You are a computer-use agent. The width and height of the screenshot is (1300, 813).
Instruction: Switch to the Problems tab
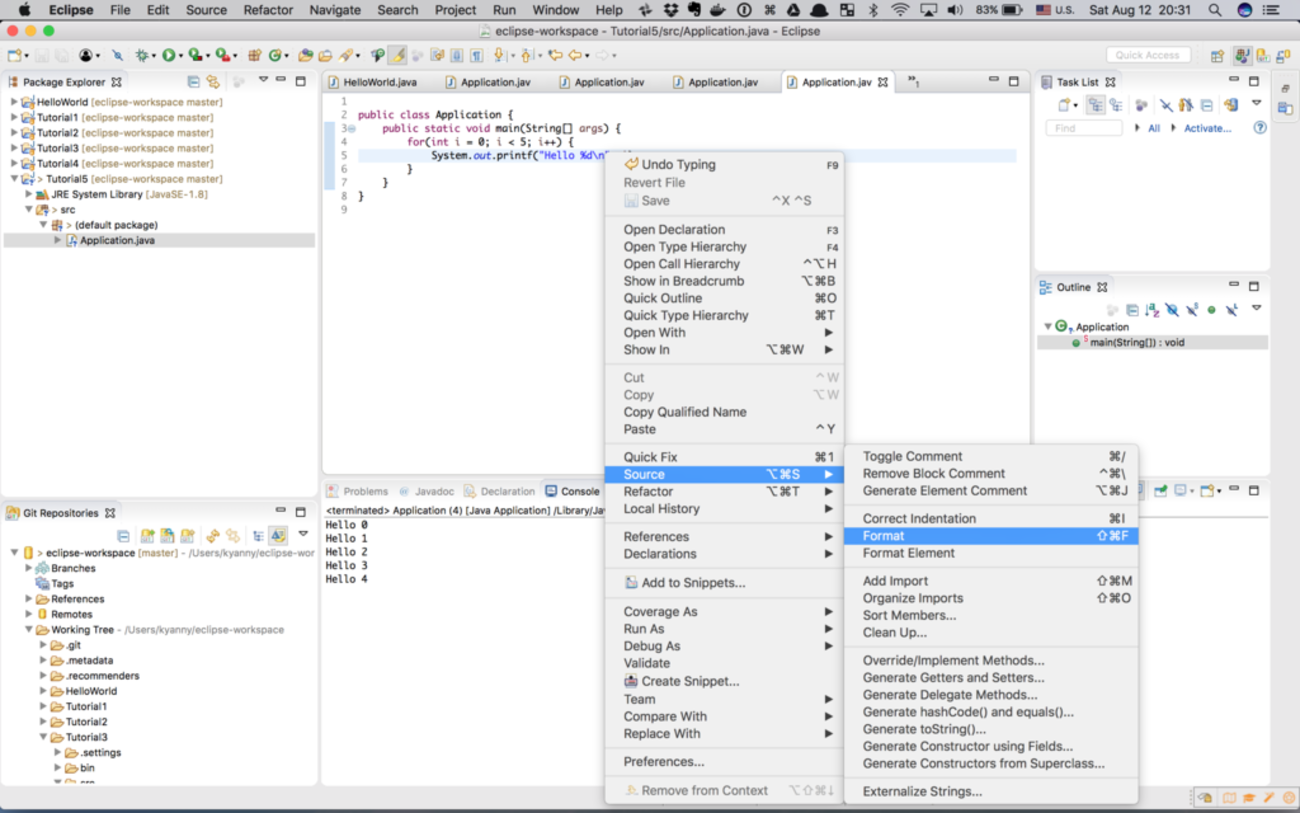(x=364, y=491)
